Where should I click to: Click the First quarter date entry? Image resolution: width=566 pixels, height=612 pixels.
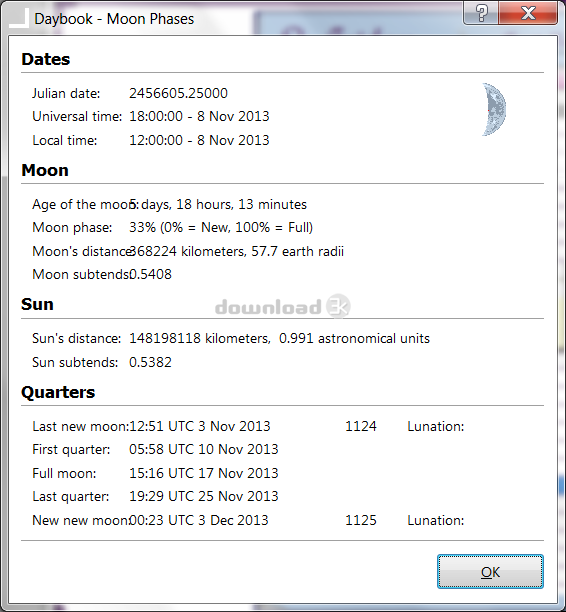[203, 449]
